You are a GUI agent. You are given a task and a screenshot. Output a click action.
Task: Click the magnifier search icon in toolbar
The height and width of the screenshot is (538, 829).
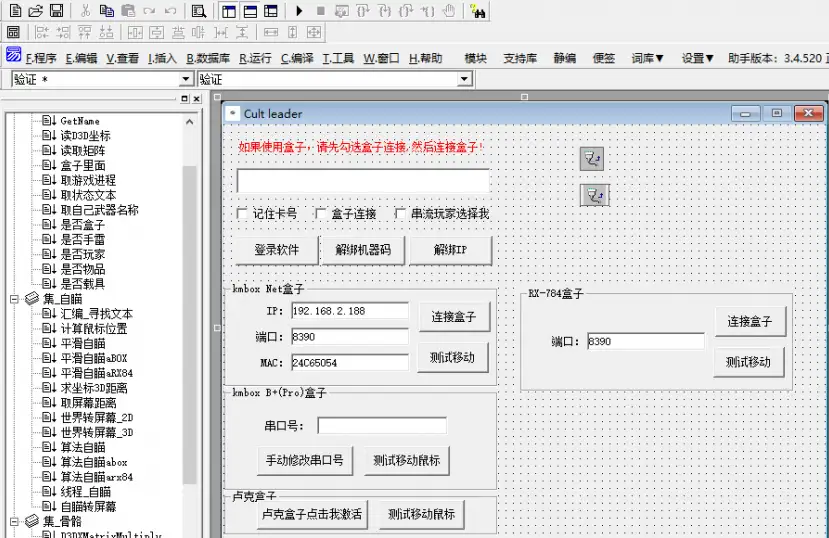199,11
